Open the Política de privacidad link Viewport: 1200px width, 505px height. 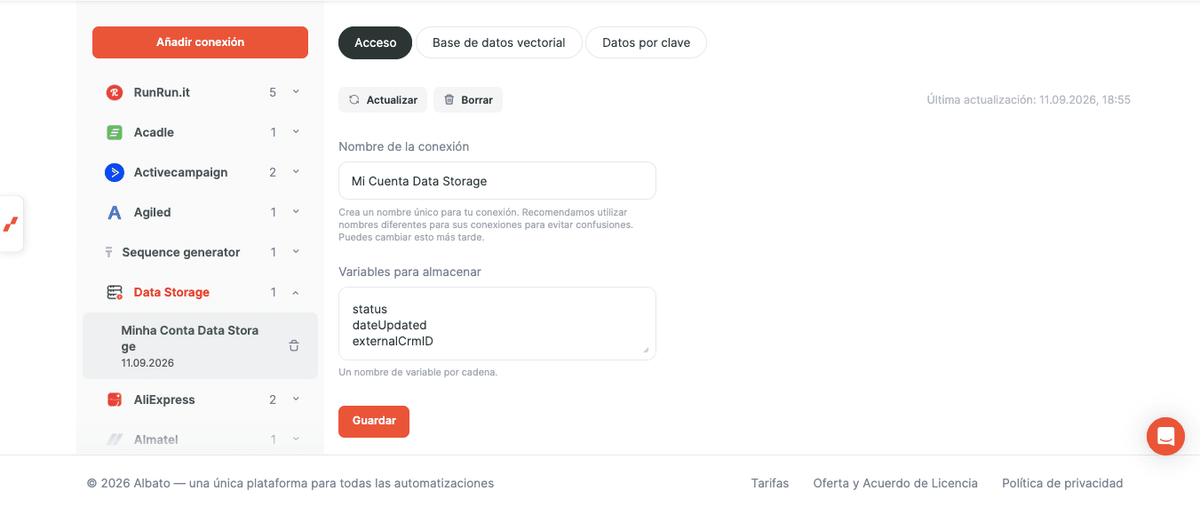tap(1062, 483)
